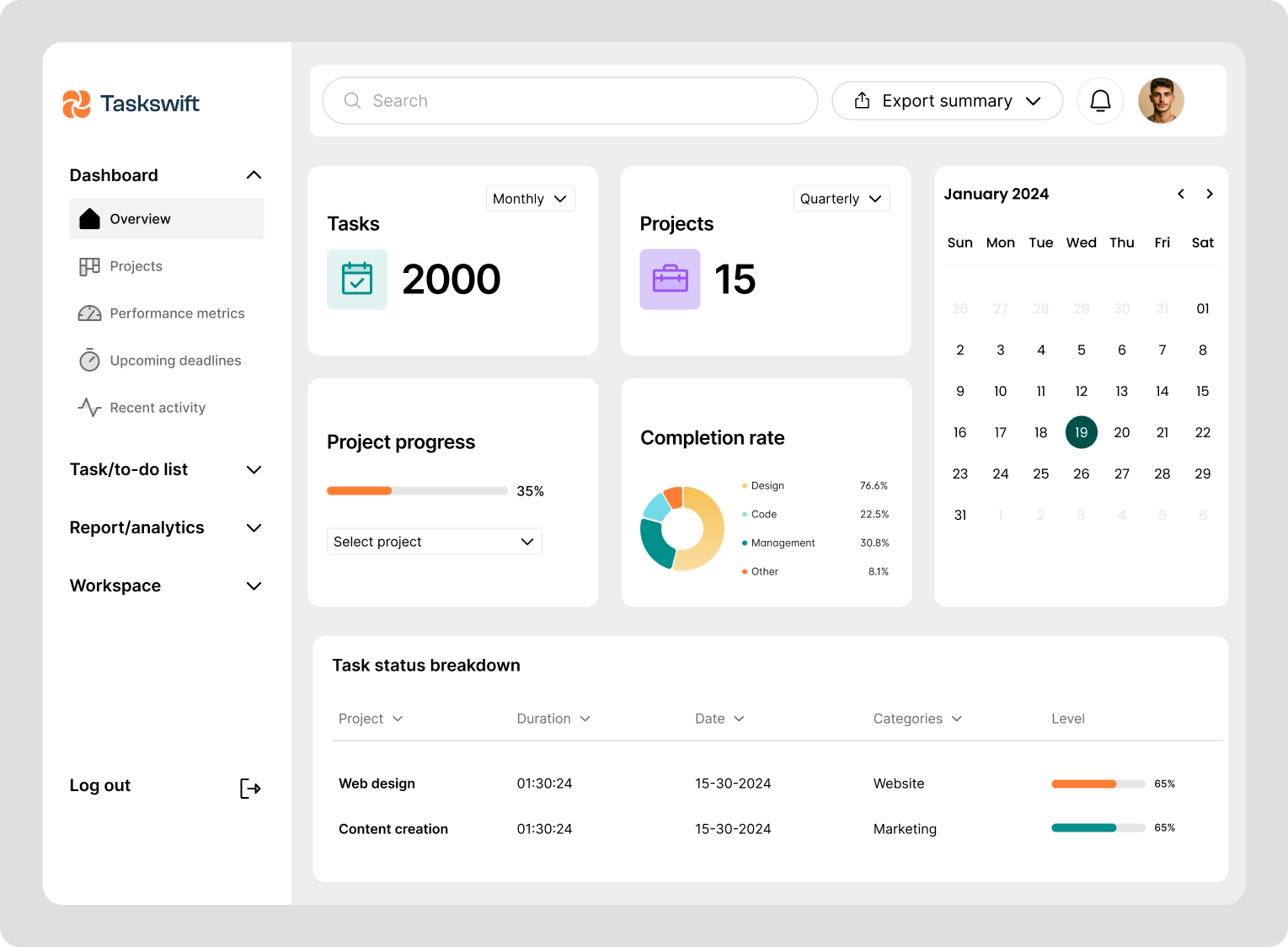The width and height of the screenshot is (1288, 947).
Task: Open notifications via the bell icon
Action: pos(1100,100)
